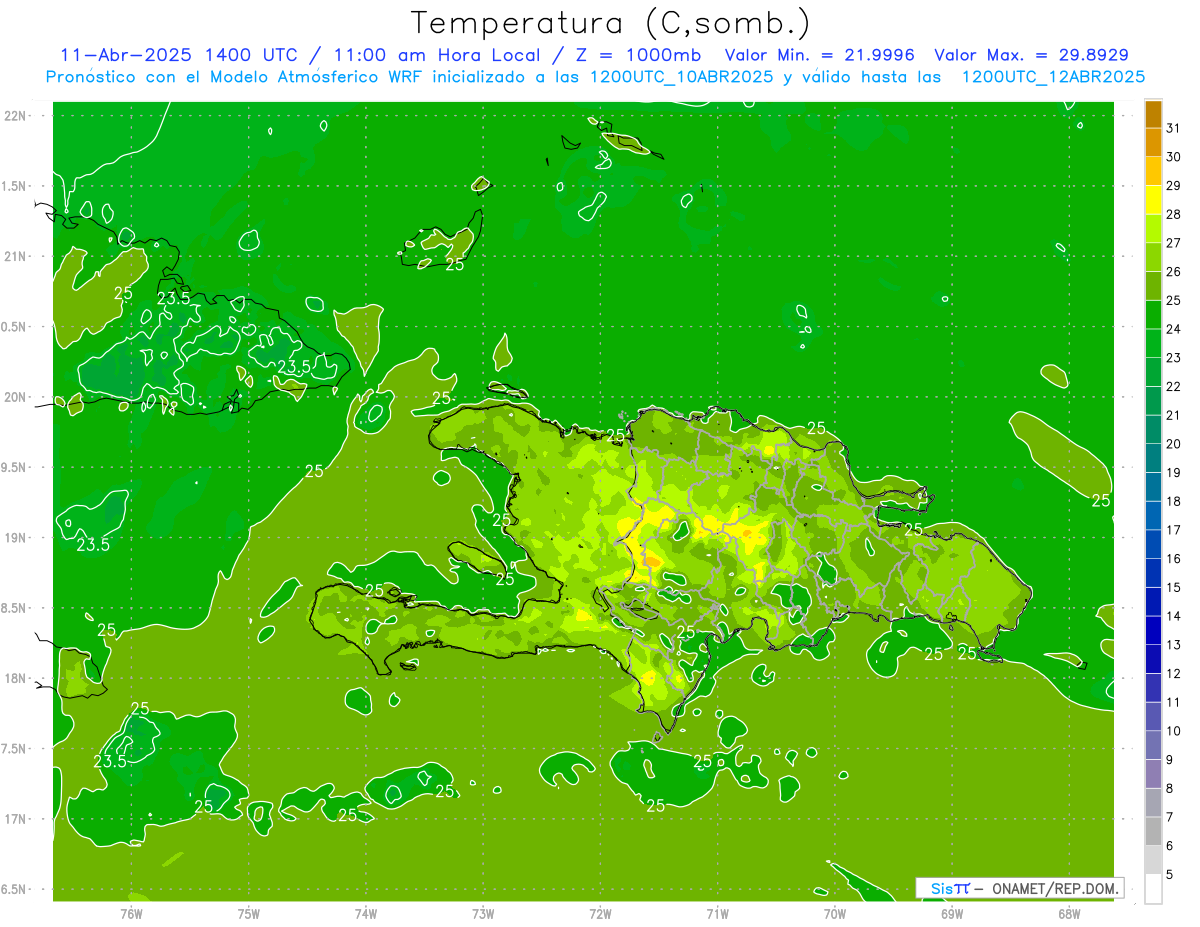Pick the gold swatch between legend 29 and 30
Screen dimensions: 1200x927
pyautogui.click(x=1153, y=171)
